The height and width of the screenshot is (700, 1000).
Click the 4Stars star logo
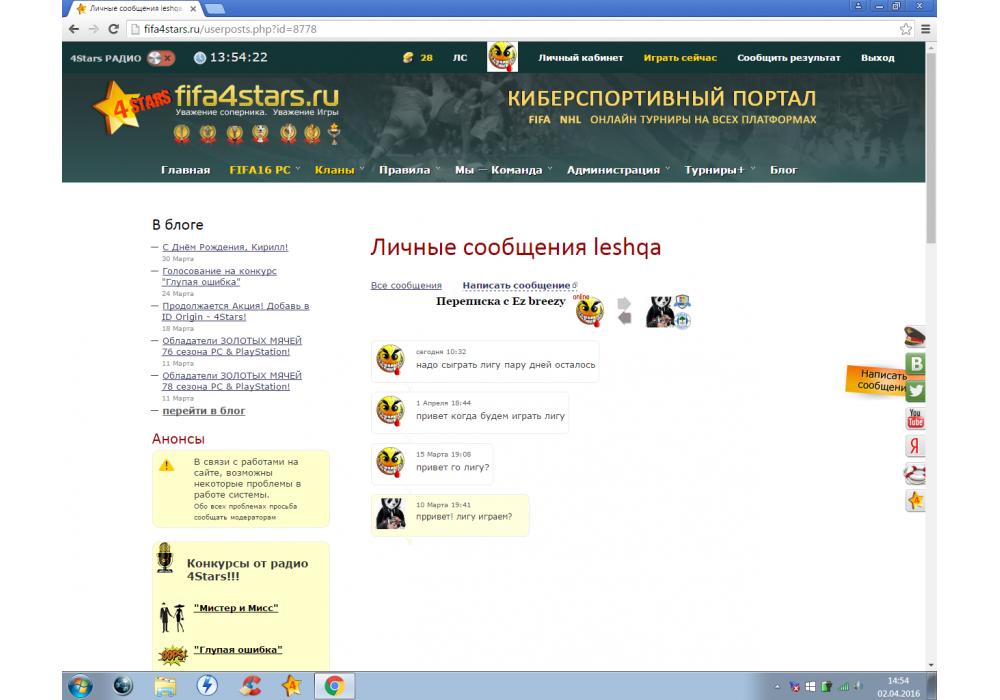(x=120, y=105)
